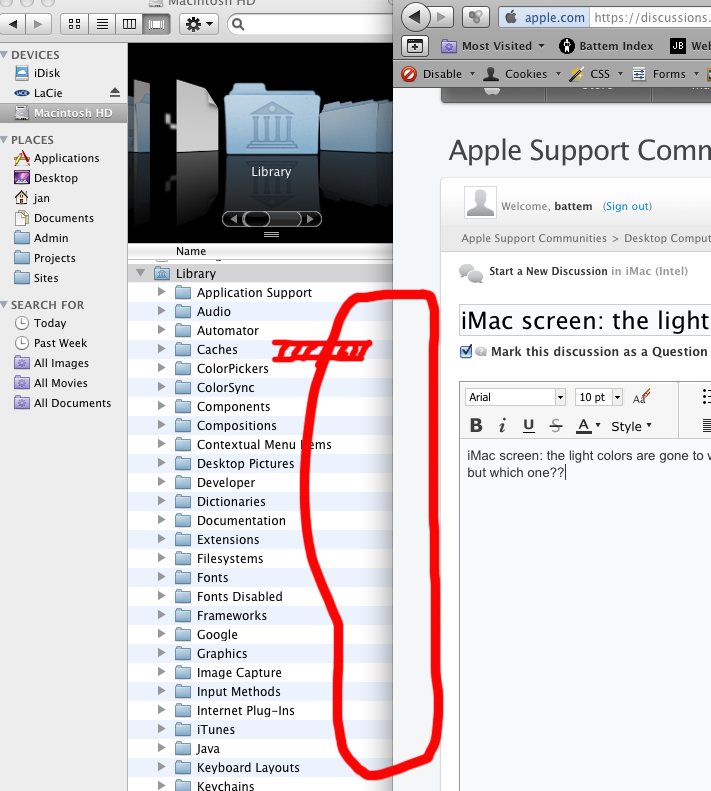Switch Finder to Cover Flow view
The image size is (711, 791).
tap(156, 24)
